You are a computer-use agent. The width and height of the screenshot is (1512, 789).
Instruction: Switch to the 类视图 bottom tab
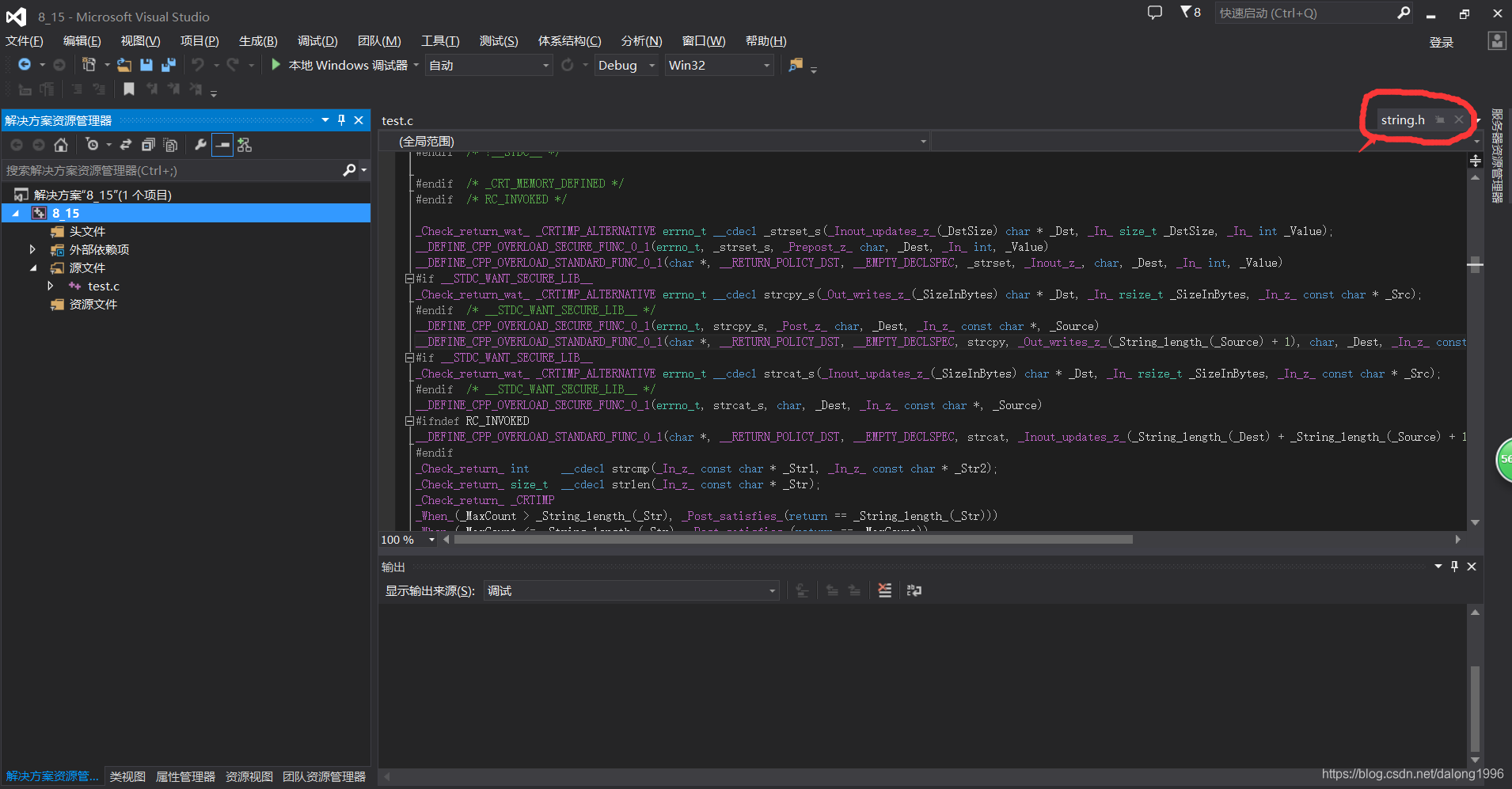coord(127,776)
